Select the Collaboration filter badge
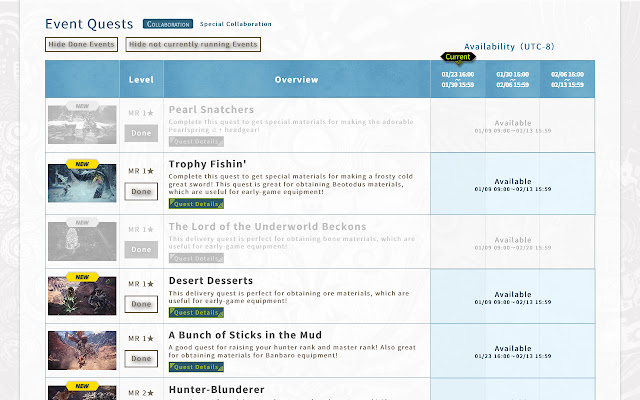The width and height of the screenshot is (640, 400). coord(168,24)
